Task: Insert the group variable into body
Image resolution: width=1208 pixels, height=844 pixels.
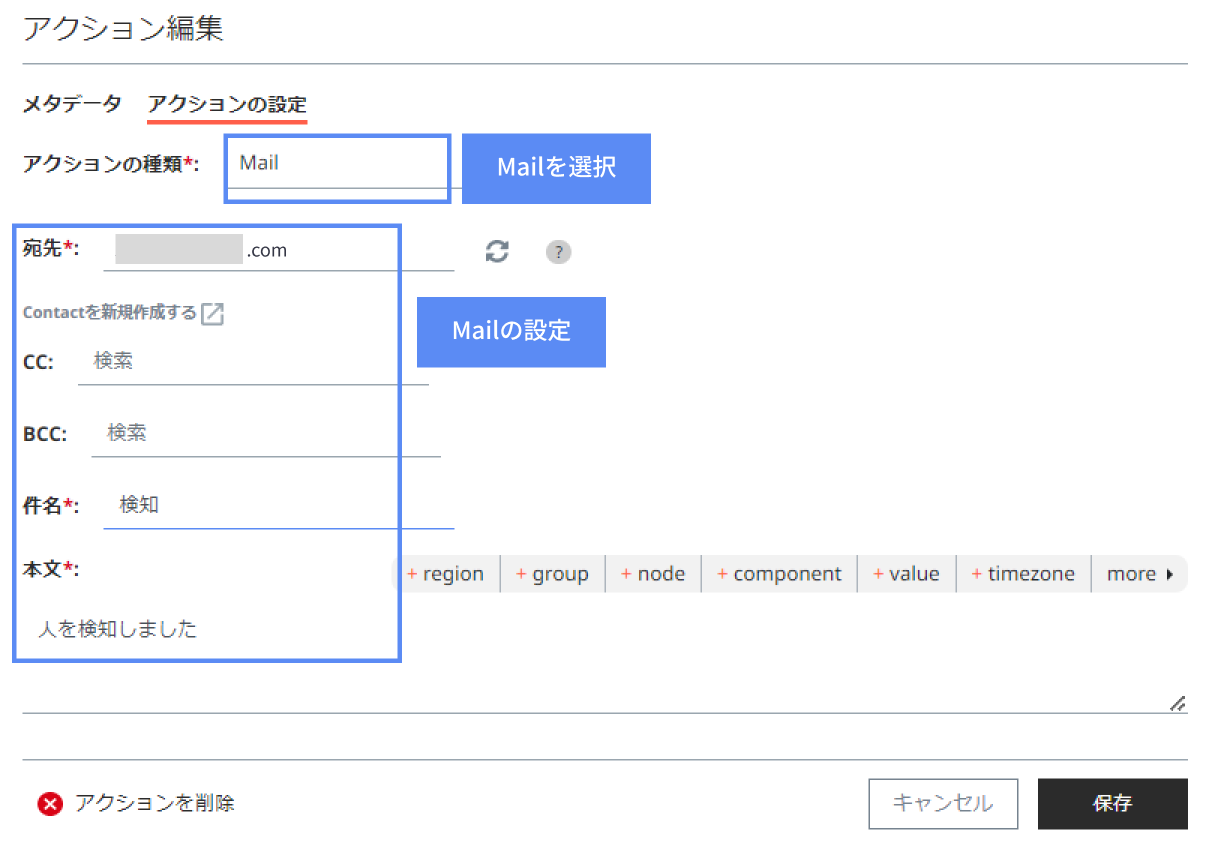Action: (x=552, y=573)
